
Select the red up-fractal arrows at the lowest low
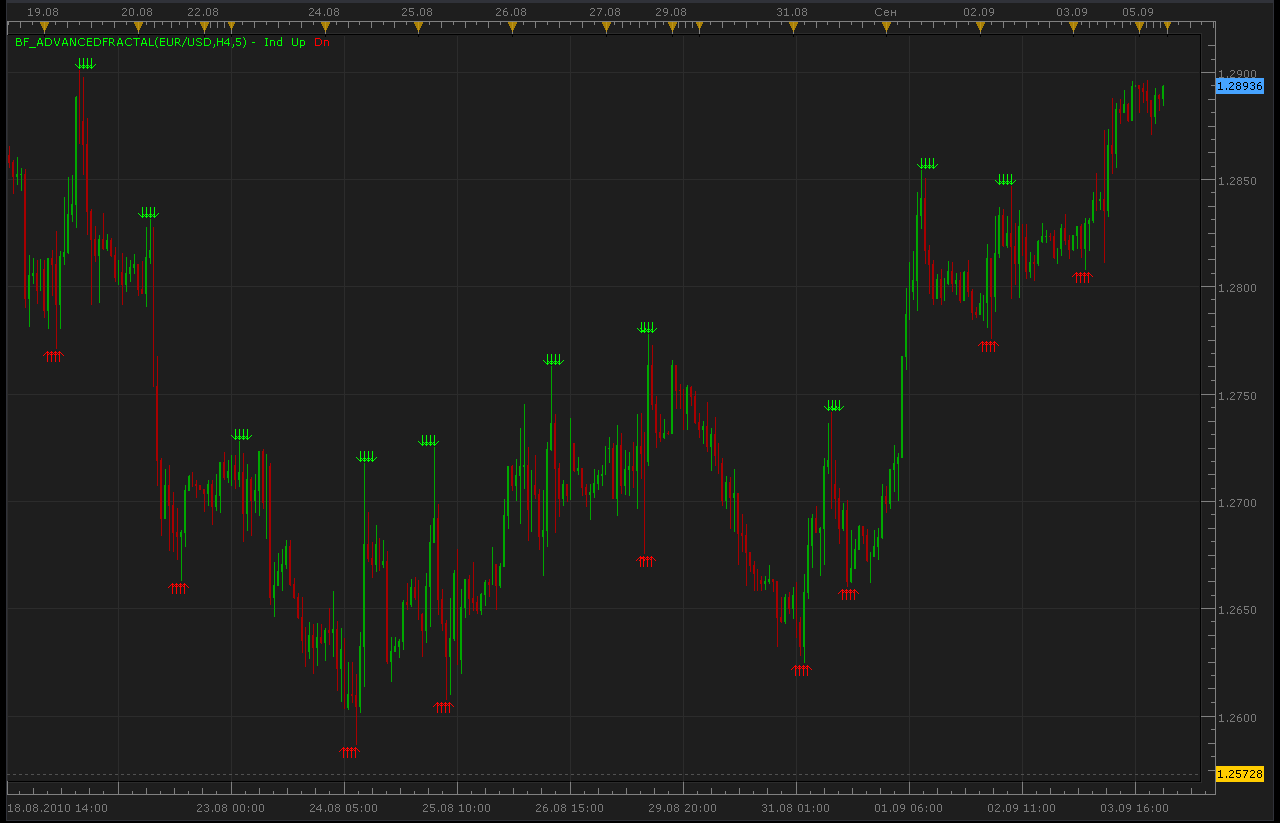pos(349,750)
